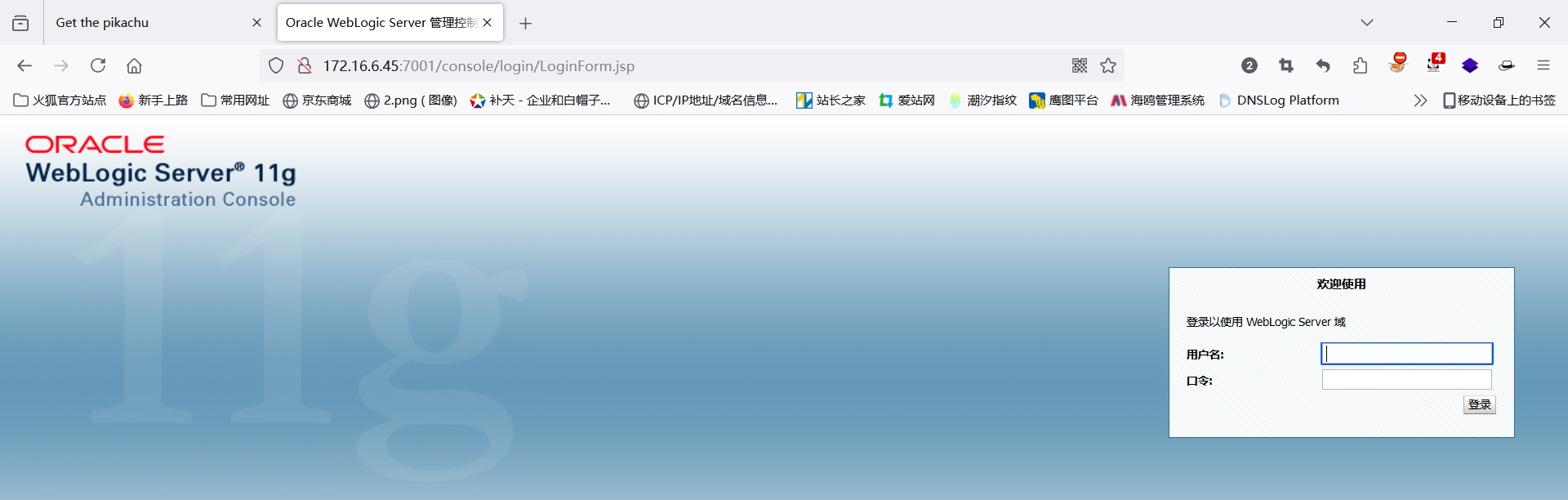This screenshot has height=500, width=1568.
Task: Close the Get the pikachu tab
Action: click(x=256, y=23)
